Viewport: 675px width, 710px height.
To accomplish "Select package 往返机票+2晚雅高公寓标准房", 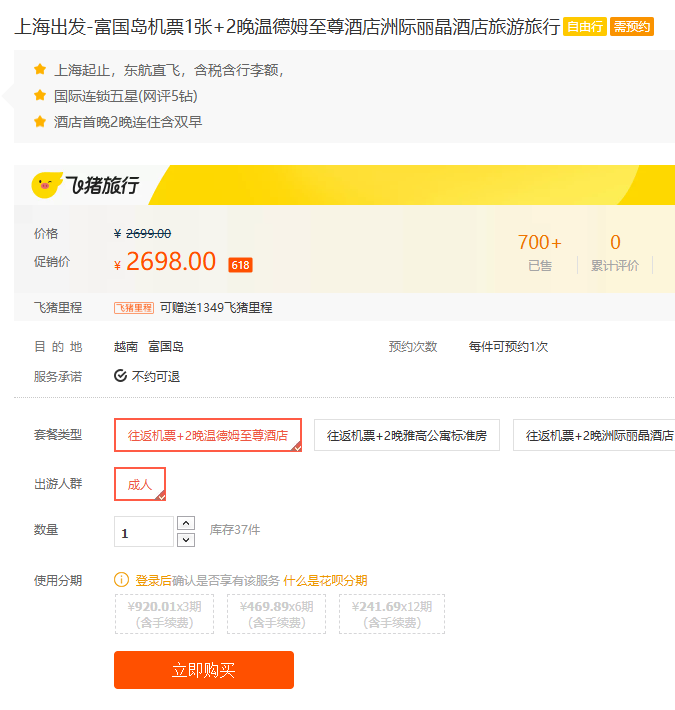I will click(x=407, y=435).
